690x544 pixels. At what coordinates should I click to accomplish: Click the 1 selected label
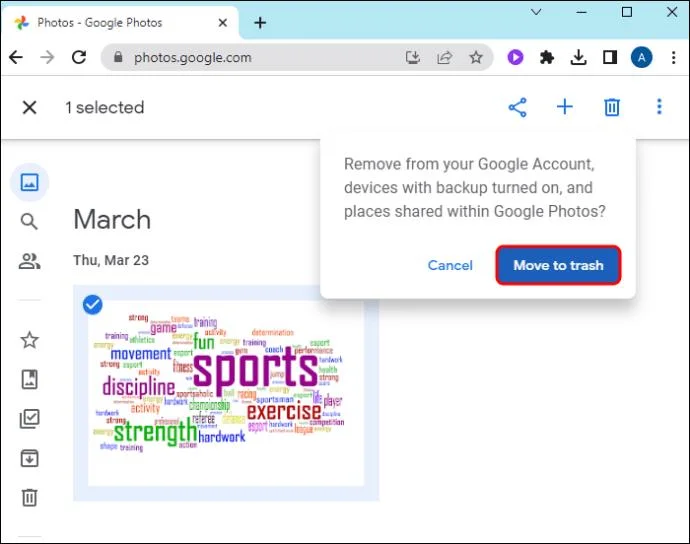click(105, 107)
